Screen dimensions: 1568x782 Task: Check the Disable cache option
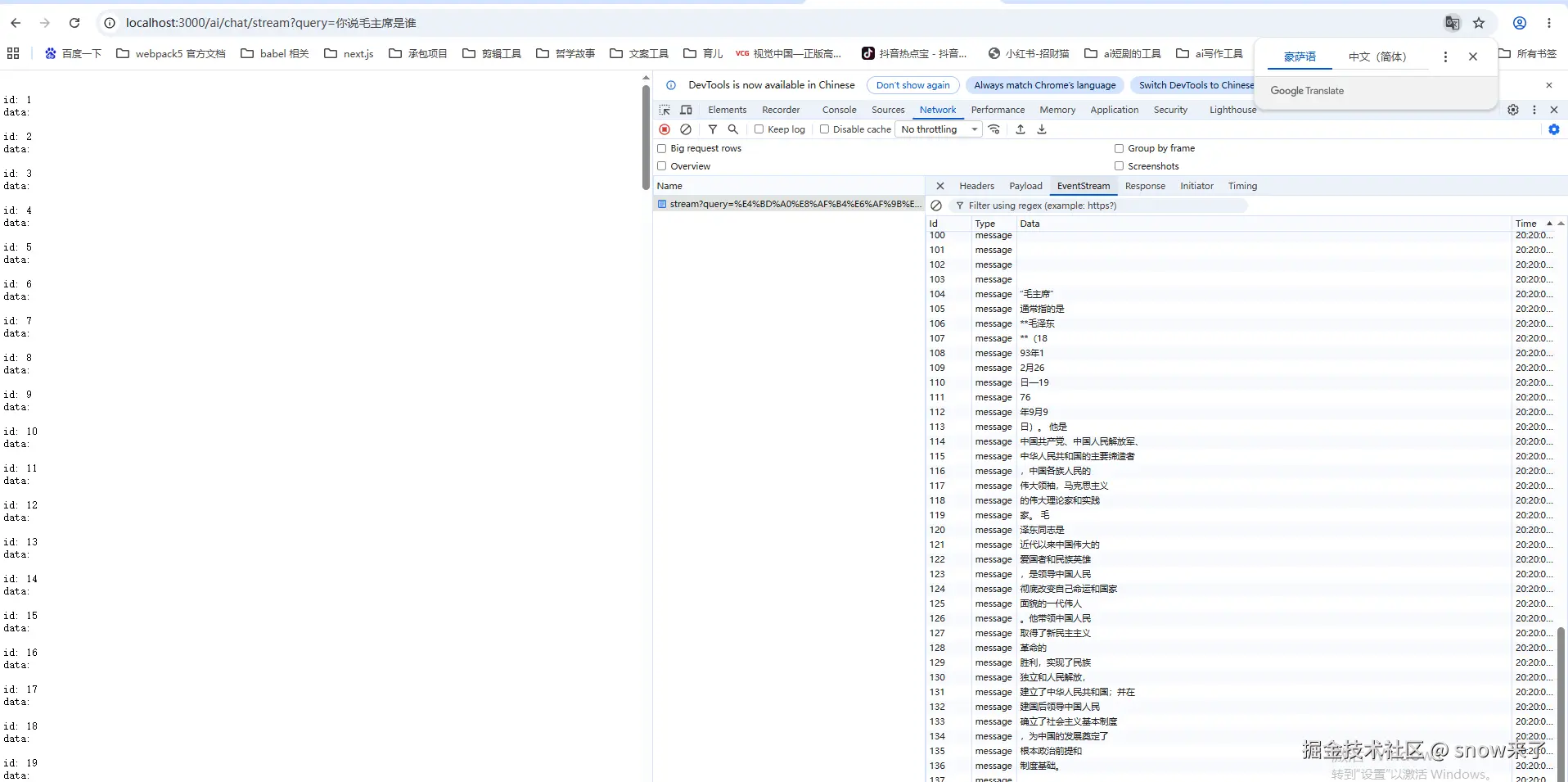pos(824,129)
